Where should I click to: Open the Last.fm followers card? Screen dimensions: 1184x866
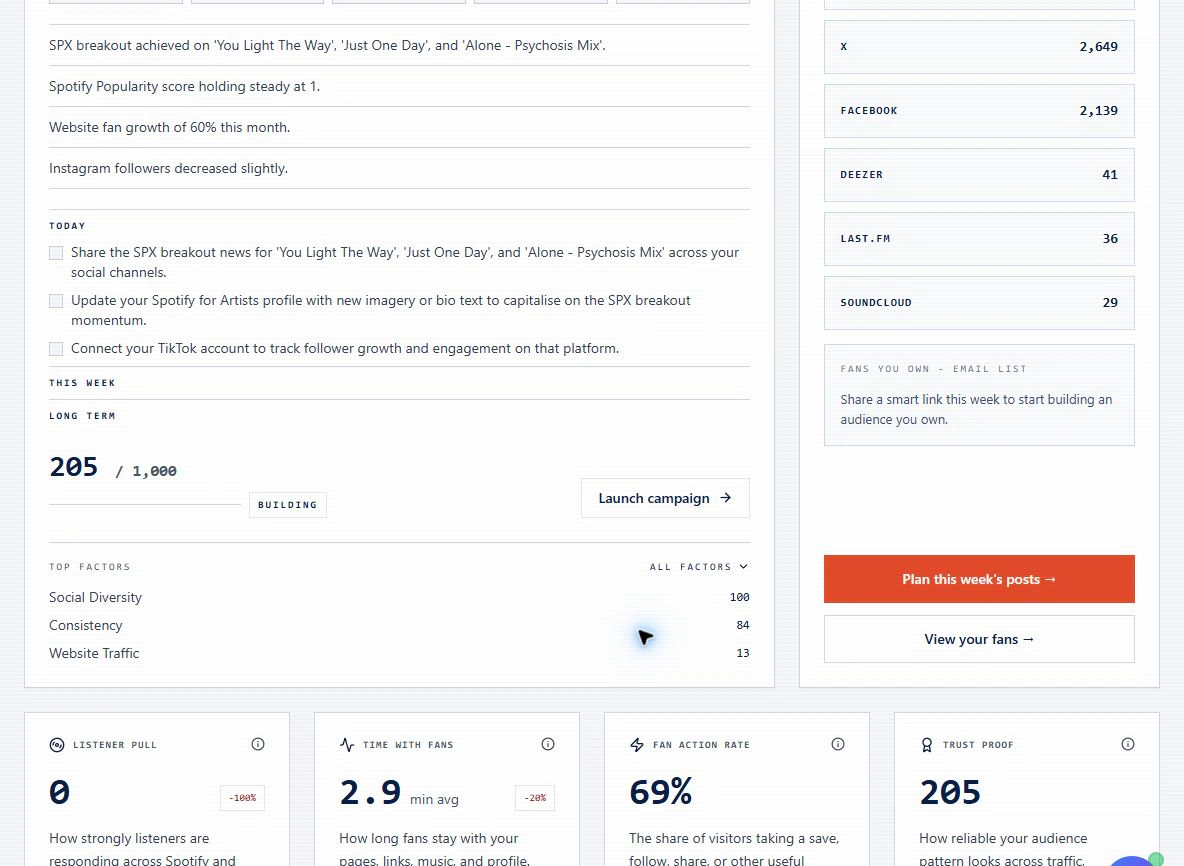click(x=979, y=239)
